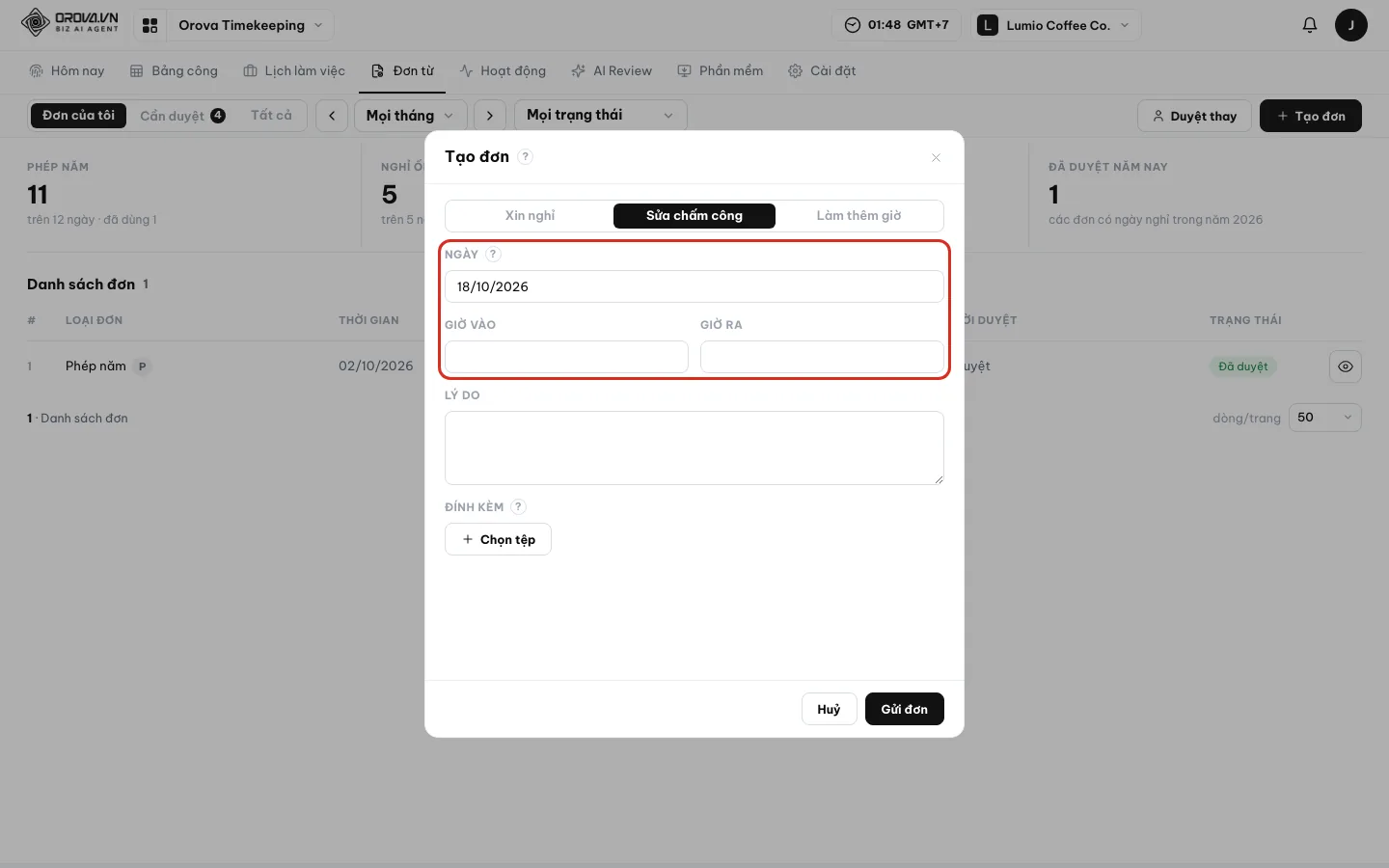
Task: Click the Đã duyệt status badge
Action: (1242, 366)
